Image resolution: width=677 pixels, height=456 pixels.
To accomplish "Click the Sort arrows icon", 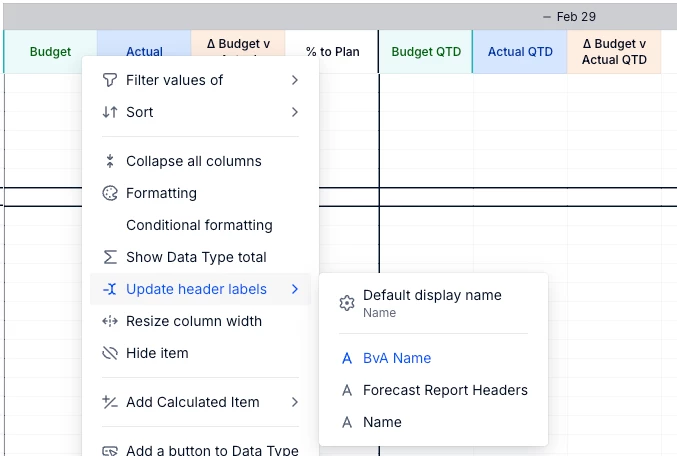I will point(110,112).
